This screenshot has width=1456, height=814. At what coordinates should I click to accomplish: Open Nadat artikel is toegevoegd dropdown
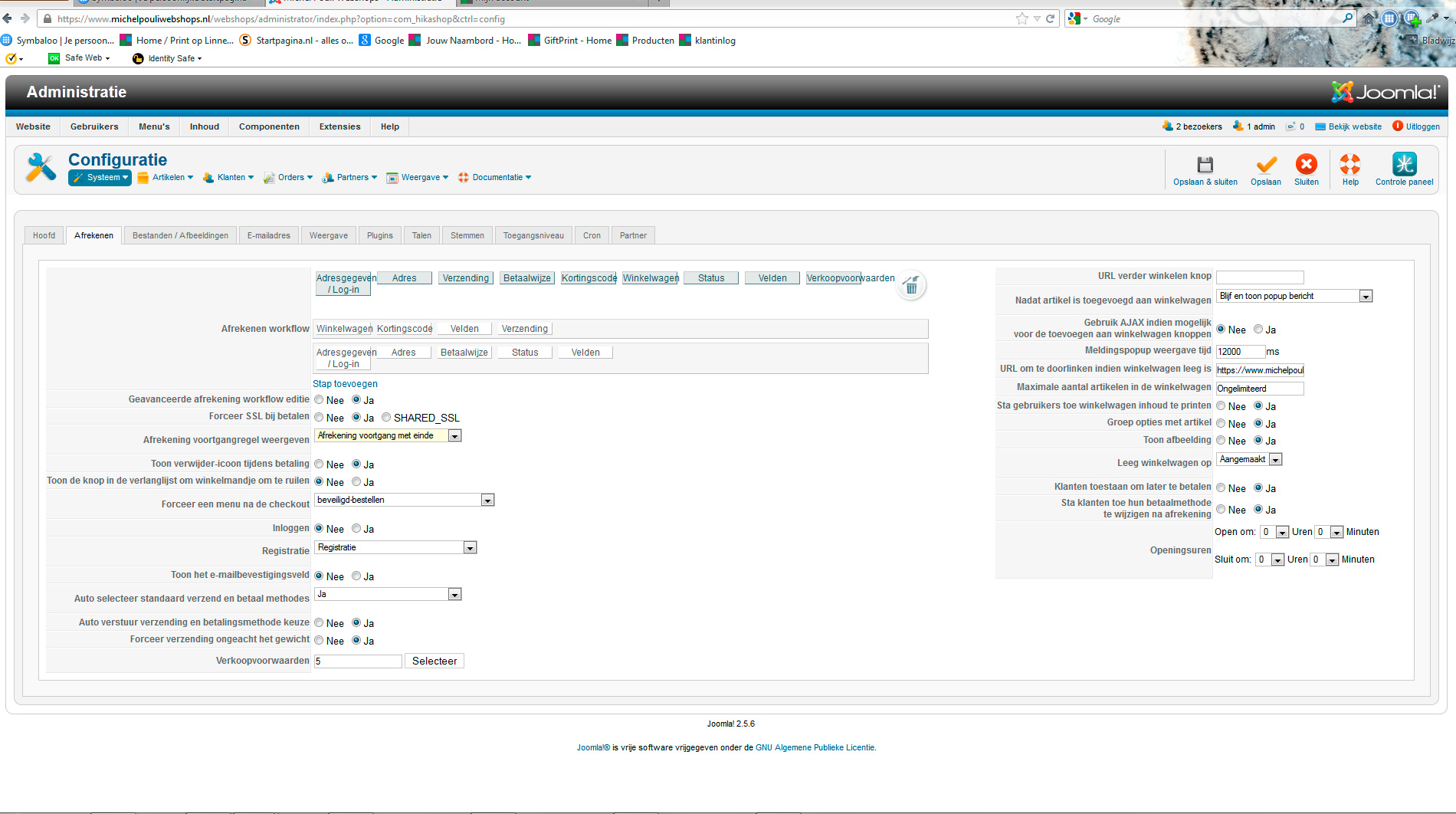coord(1294,296)
